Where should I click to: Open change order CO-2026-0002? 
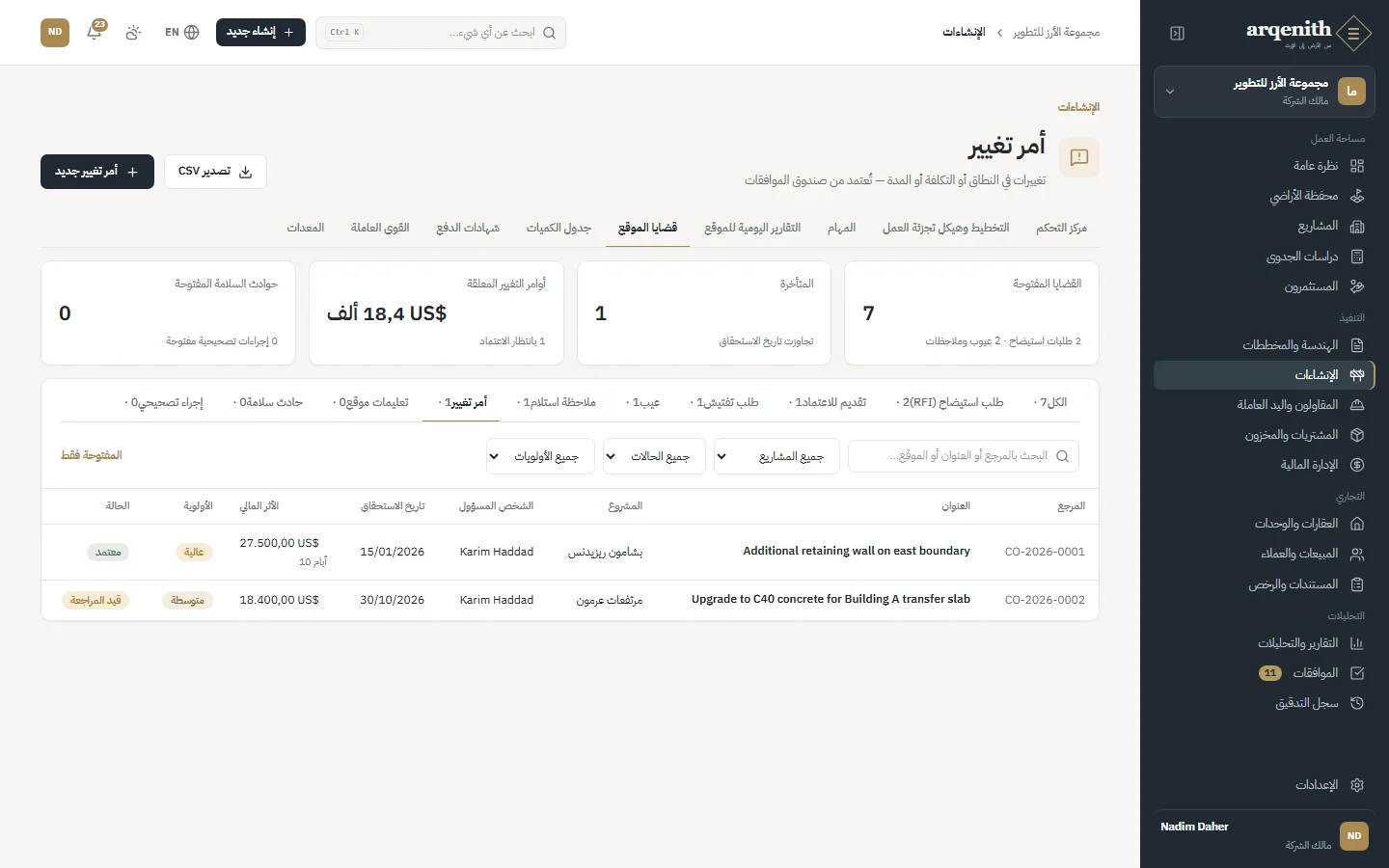tap(569, 600)
